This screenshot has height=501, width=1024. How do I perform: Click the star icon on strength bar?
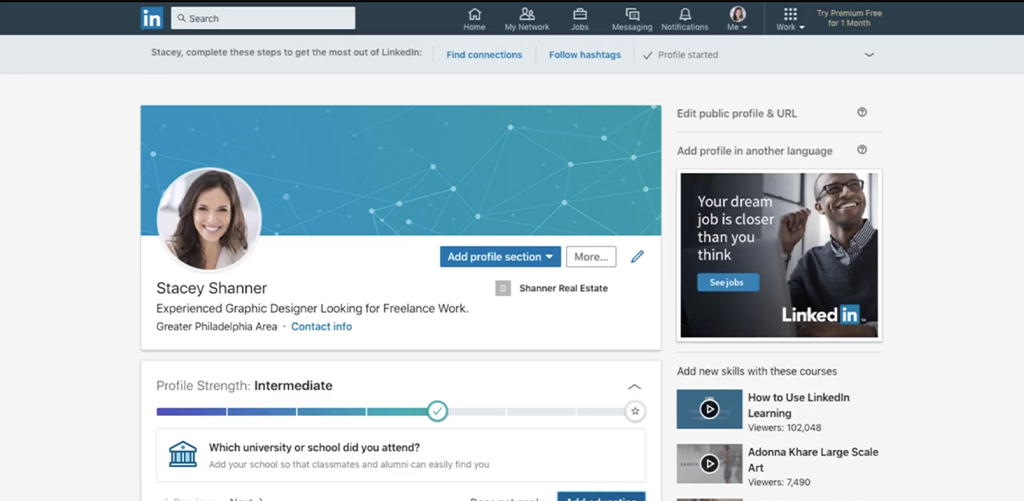[x=634, y=411]
